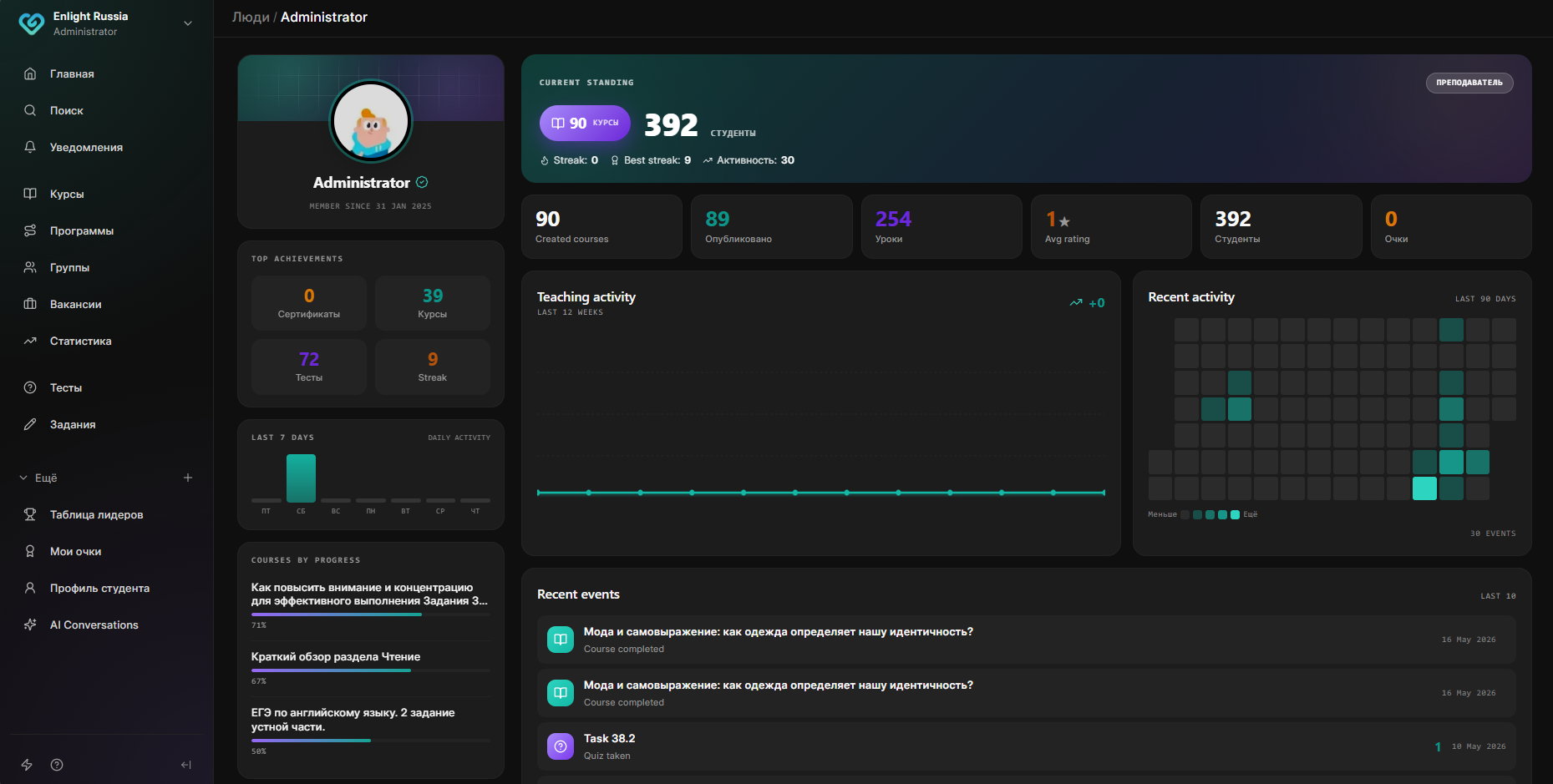Click the 72 Тесты achievement tile
This screenshot has height=784, width=1553.
309,367
